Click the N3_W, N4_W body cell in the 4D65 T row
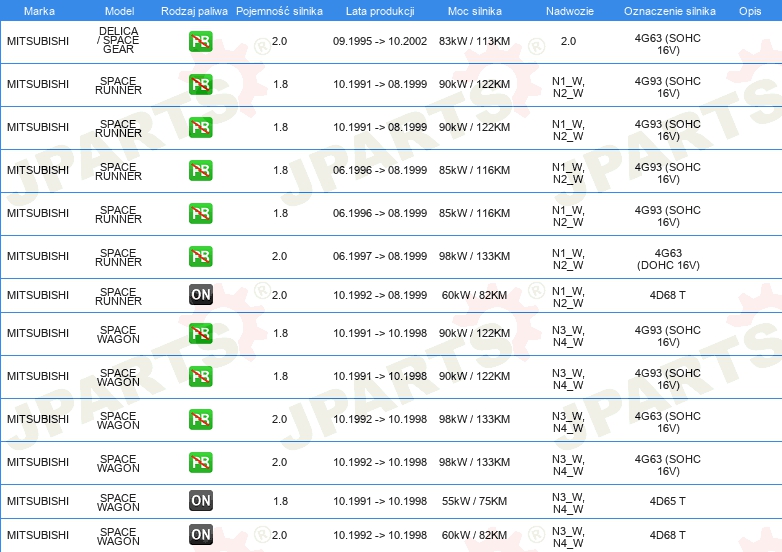The width and height of the screenshot is (782, 552). 568,503
